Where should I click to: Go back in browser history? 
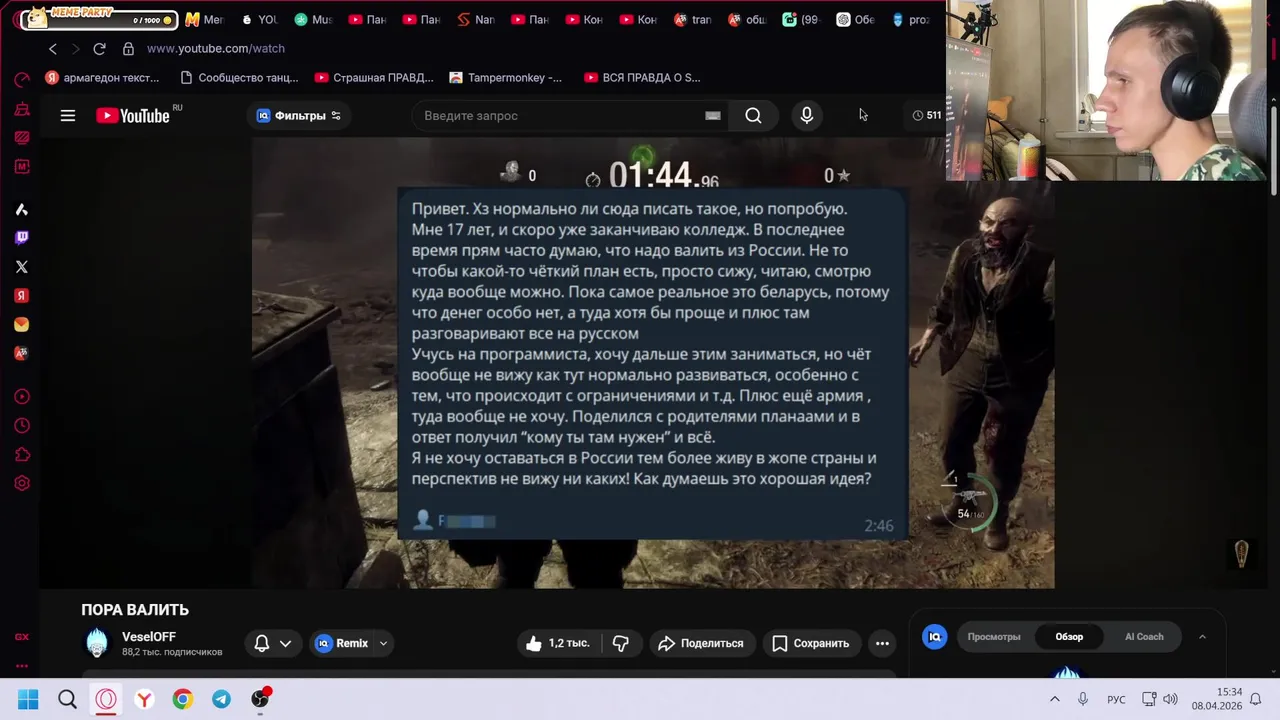(x=53, y=48)
